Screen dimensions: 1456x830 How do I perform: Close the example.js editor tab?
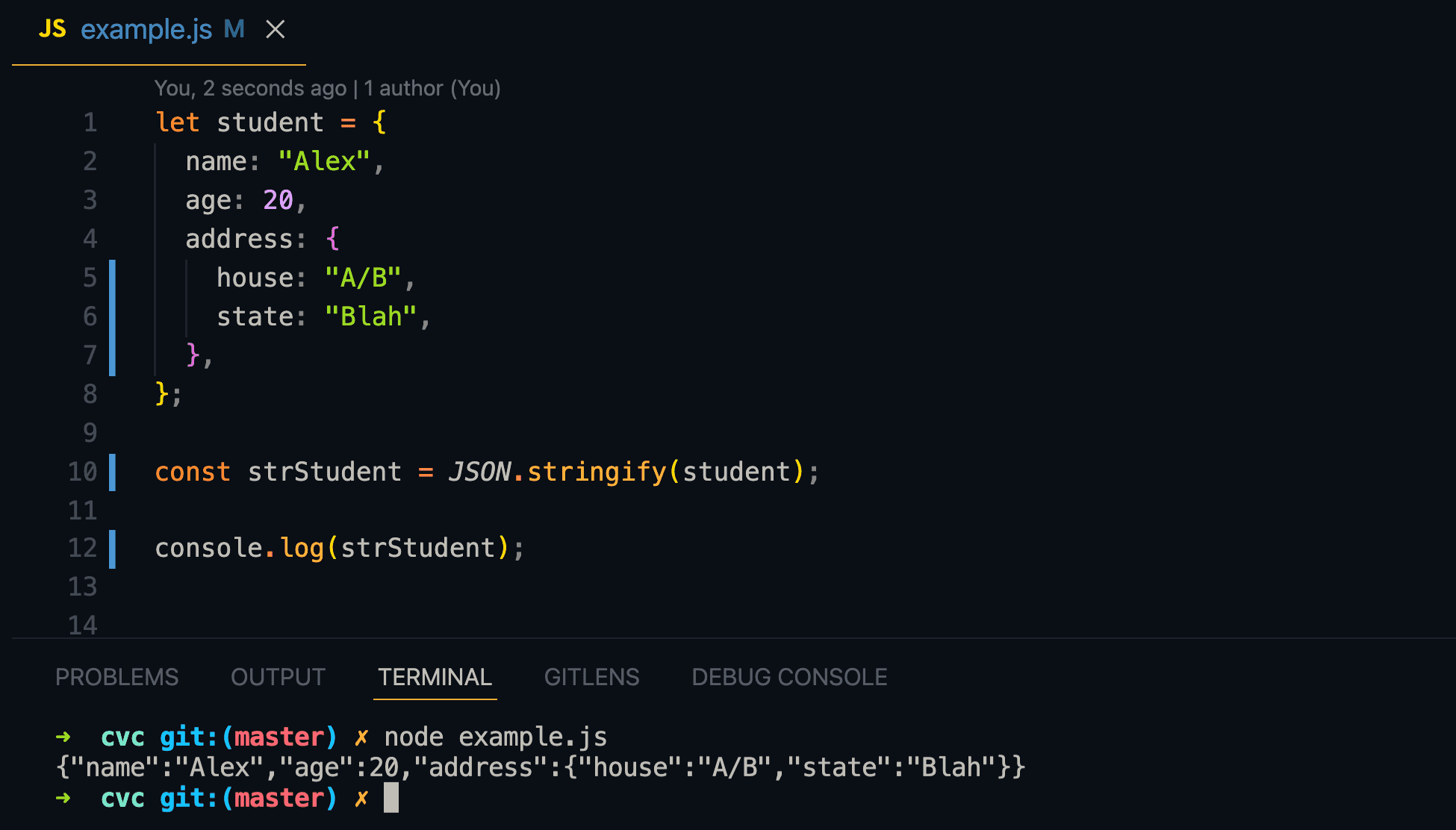[276, 30]
